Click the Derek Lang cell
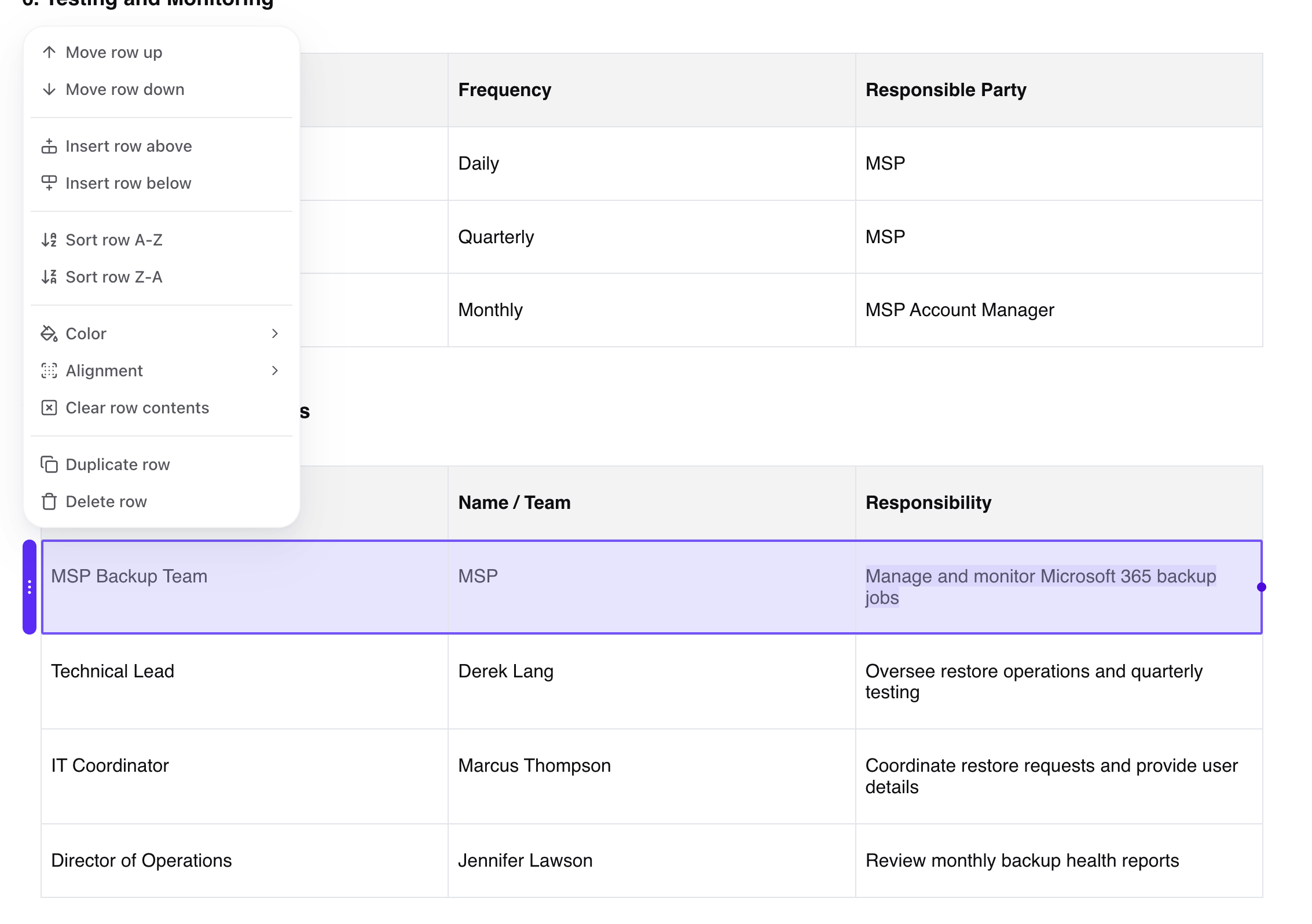This screenshot has height=924, width=1312. 652,682
